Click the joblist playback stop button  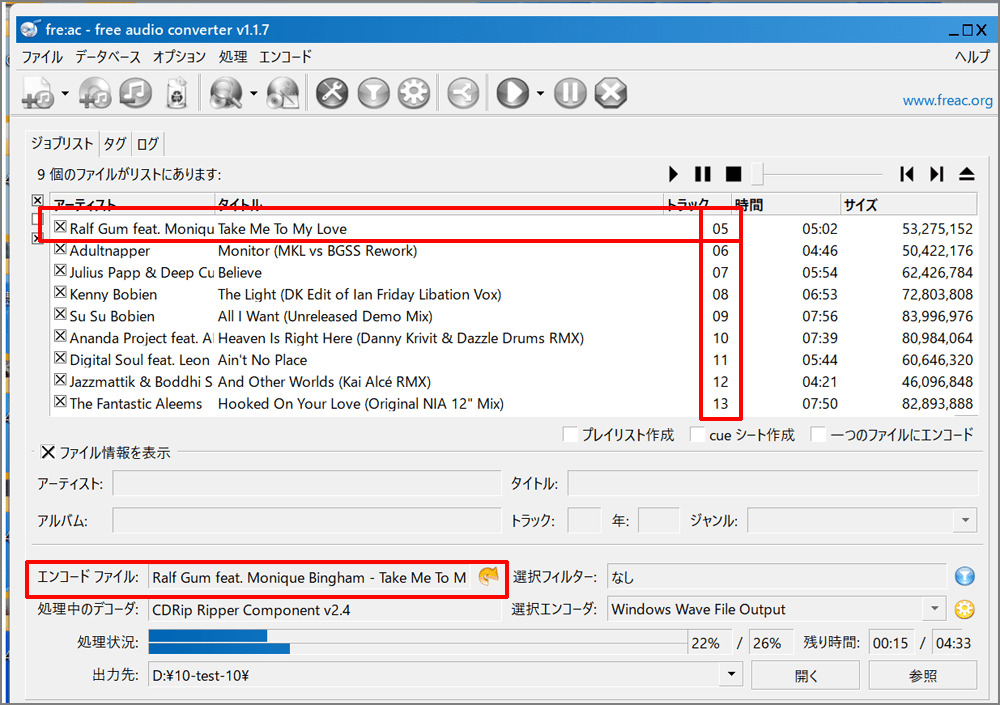pos(733,174)
